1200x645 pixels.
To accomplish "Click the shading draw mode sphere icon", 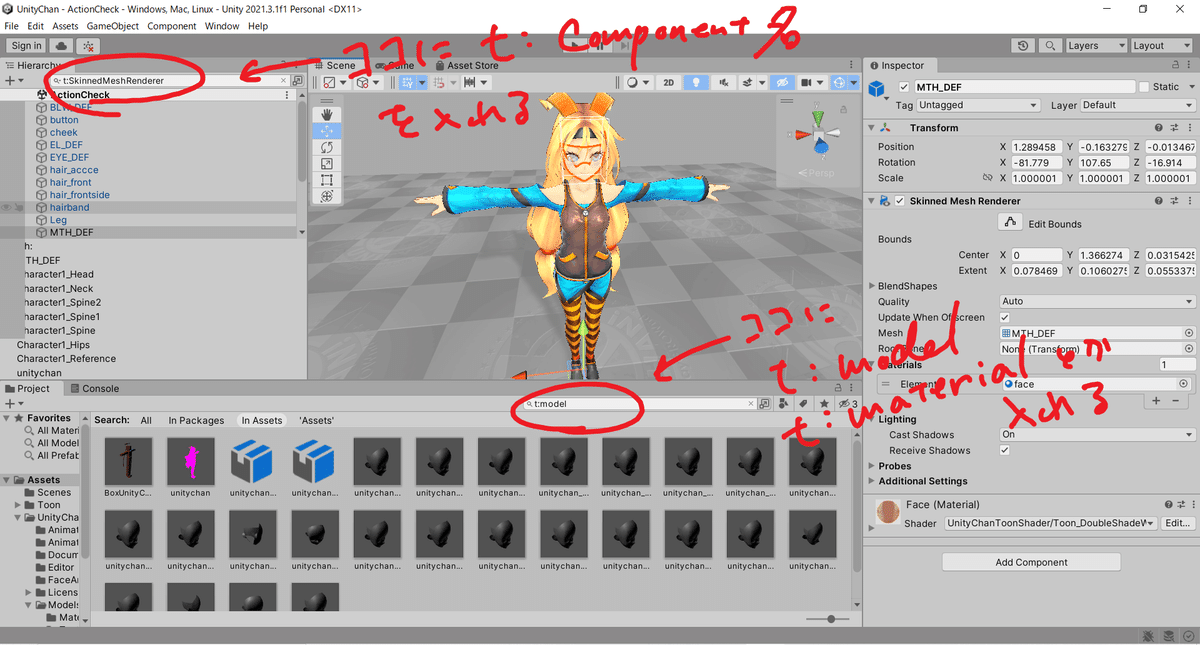I will tap(632, 82).
